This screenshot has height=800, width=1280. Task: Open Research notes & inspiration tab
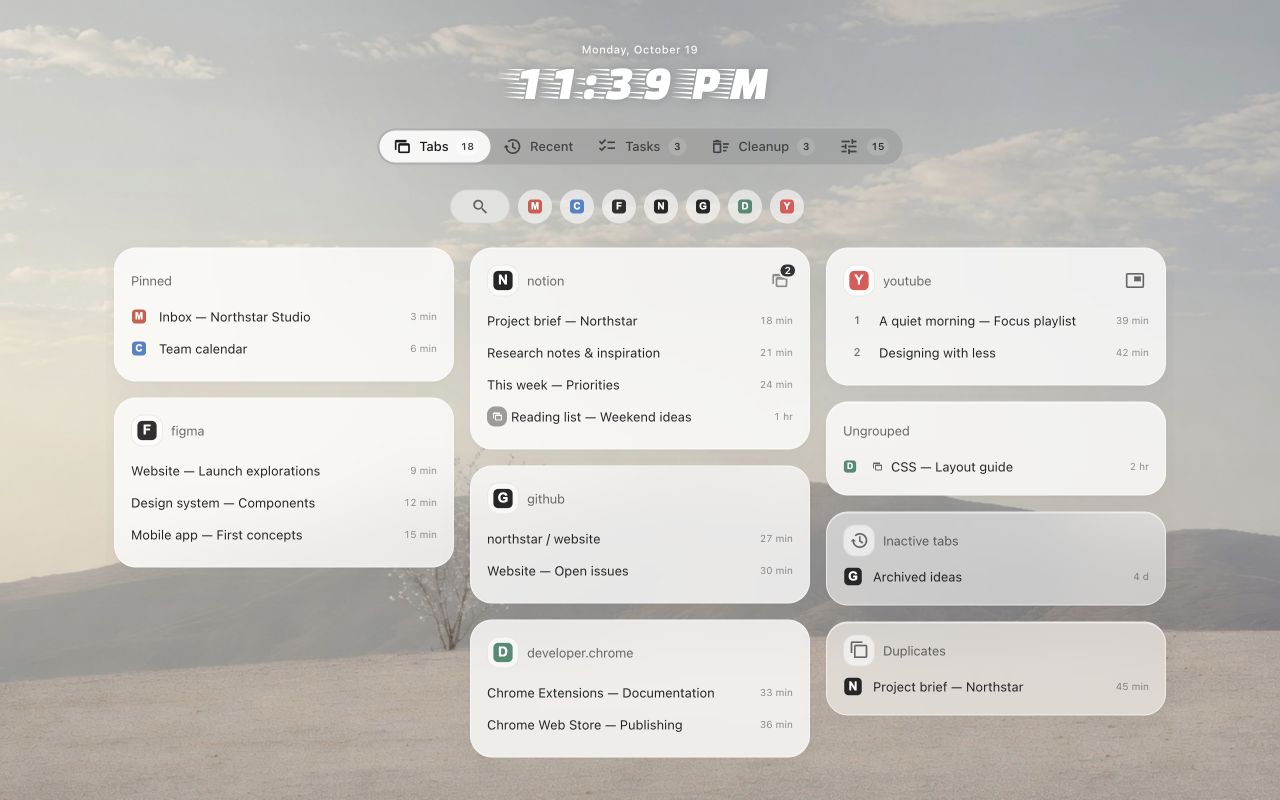640,353
